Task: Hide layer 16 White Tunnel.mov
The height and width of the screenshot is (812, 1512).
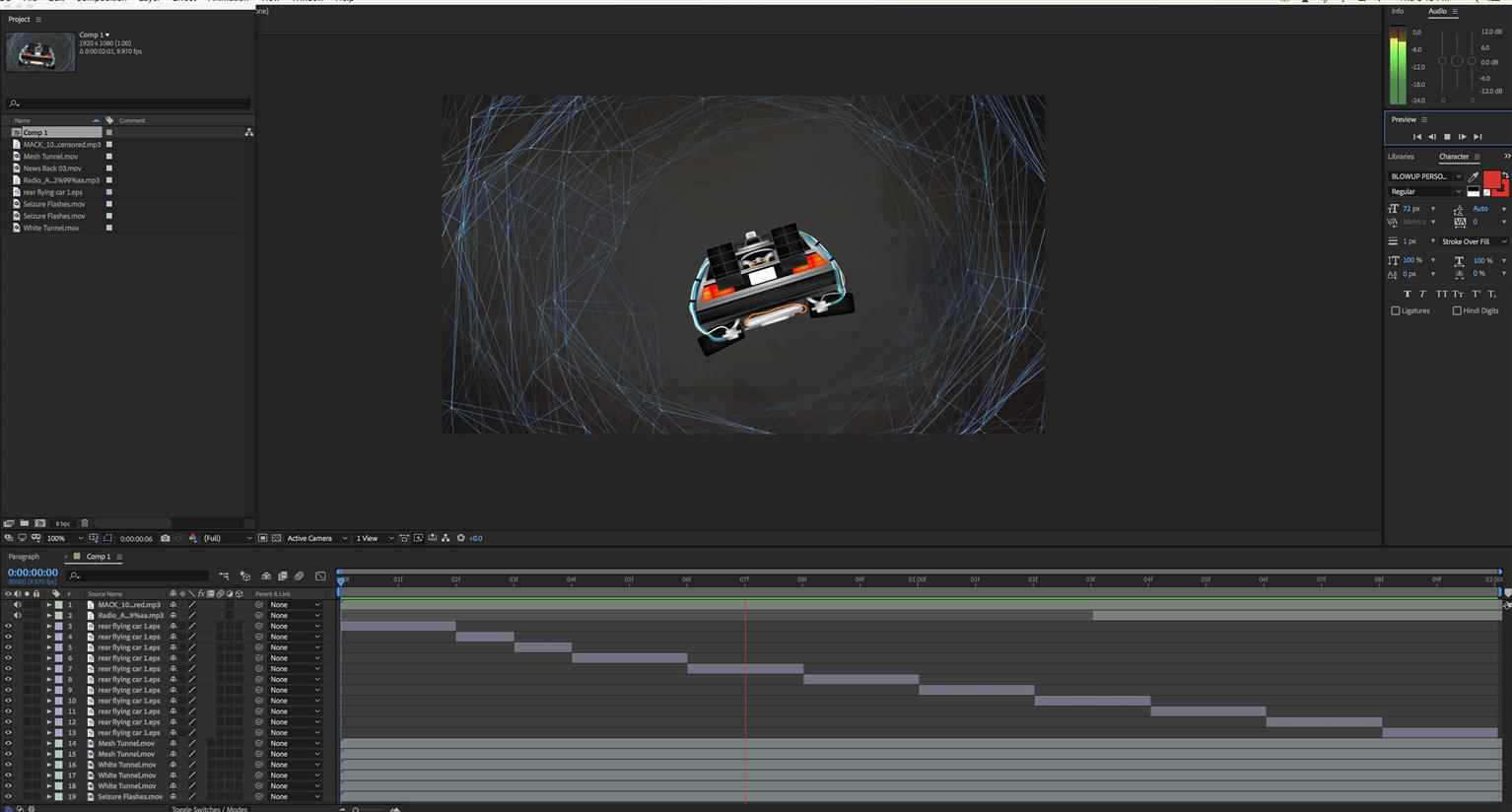Action: 8,765
